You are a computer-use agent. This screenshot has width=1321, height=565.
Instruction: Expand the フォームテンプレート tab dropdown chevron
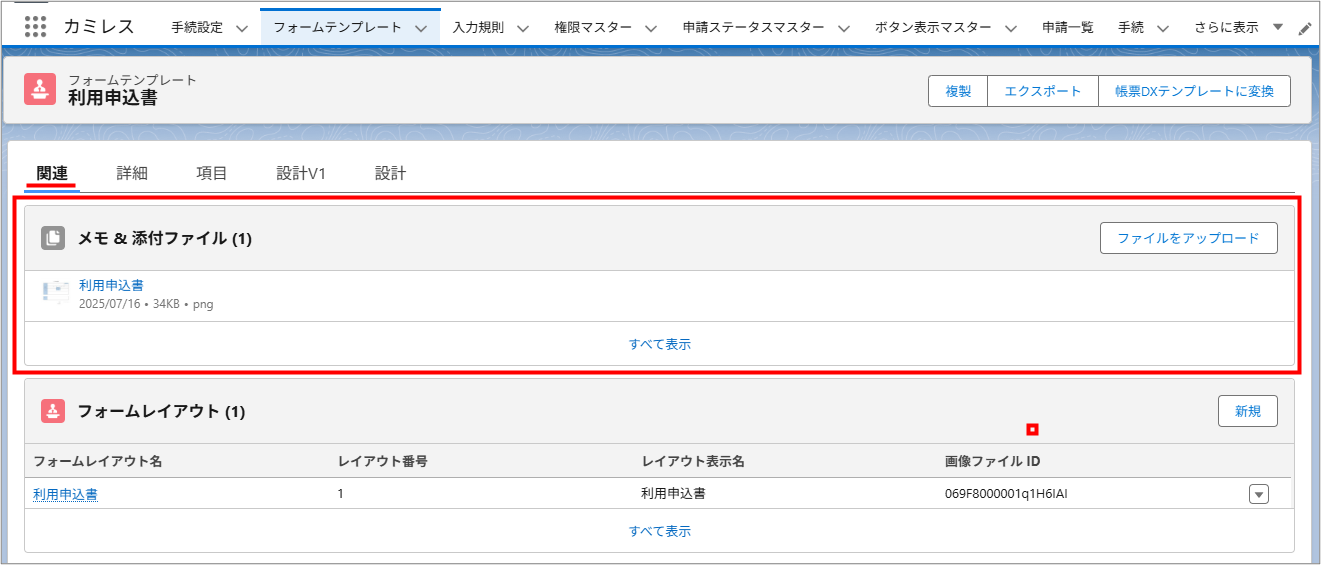click(x=421, y=28)
